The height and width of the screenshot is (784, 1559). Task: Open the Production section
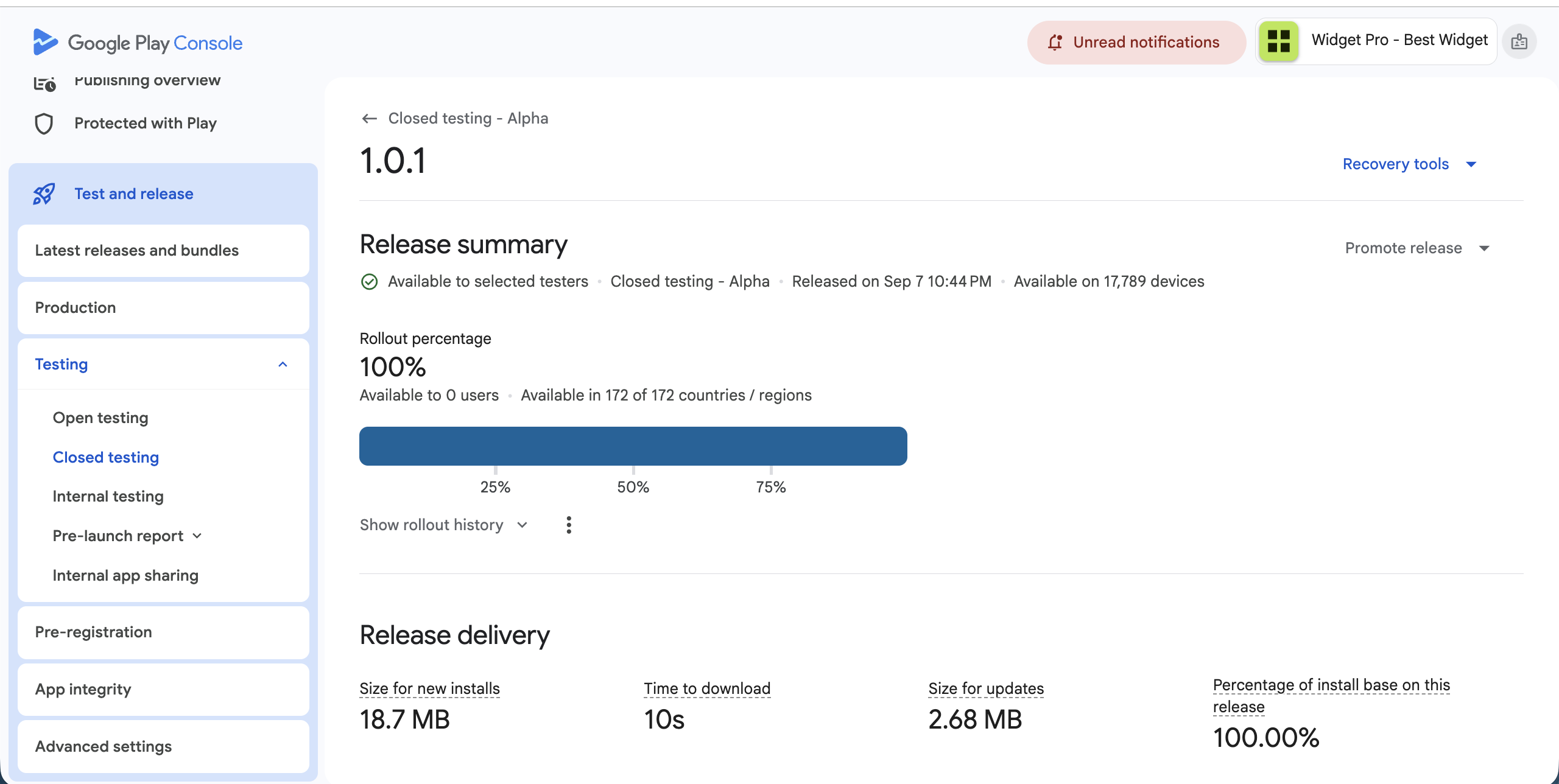click(x=163, y=307)
